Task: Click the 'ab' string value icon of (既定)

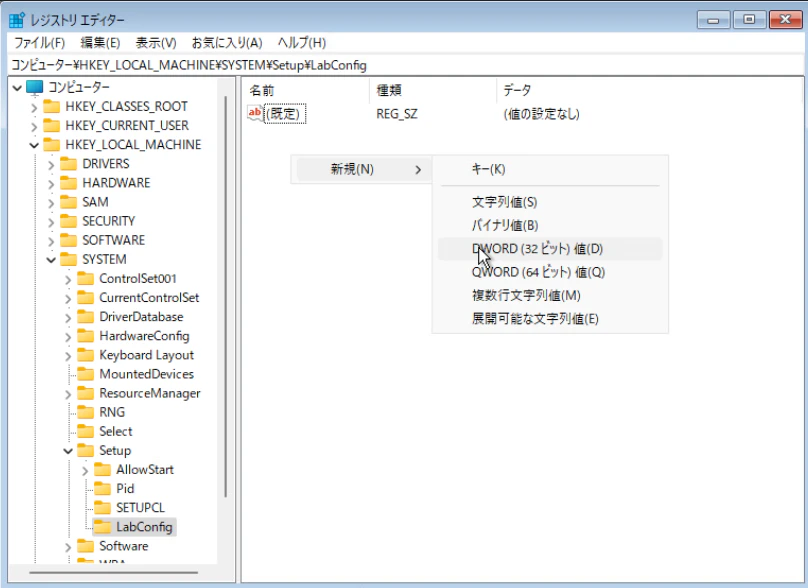Action: click(255, 113)
